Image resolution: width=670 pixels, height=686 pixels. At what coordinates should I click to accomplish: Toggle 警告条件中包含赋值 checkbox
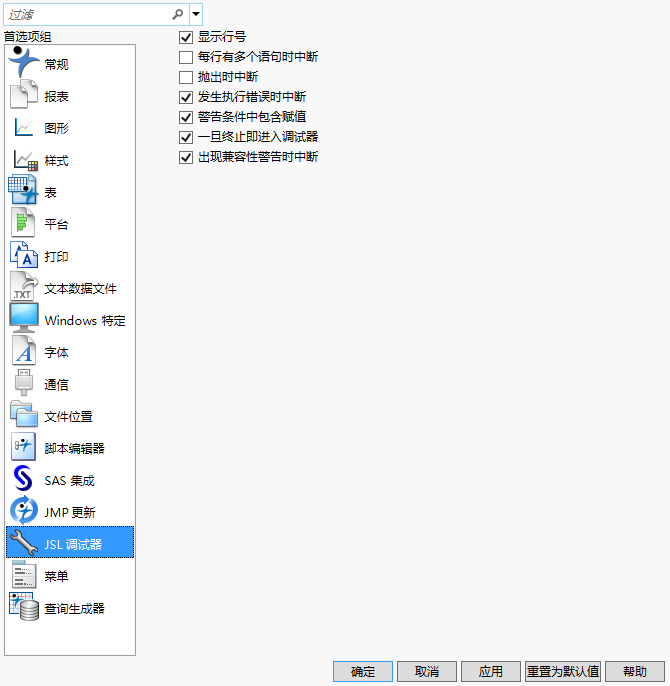[186, 117]
